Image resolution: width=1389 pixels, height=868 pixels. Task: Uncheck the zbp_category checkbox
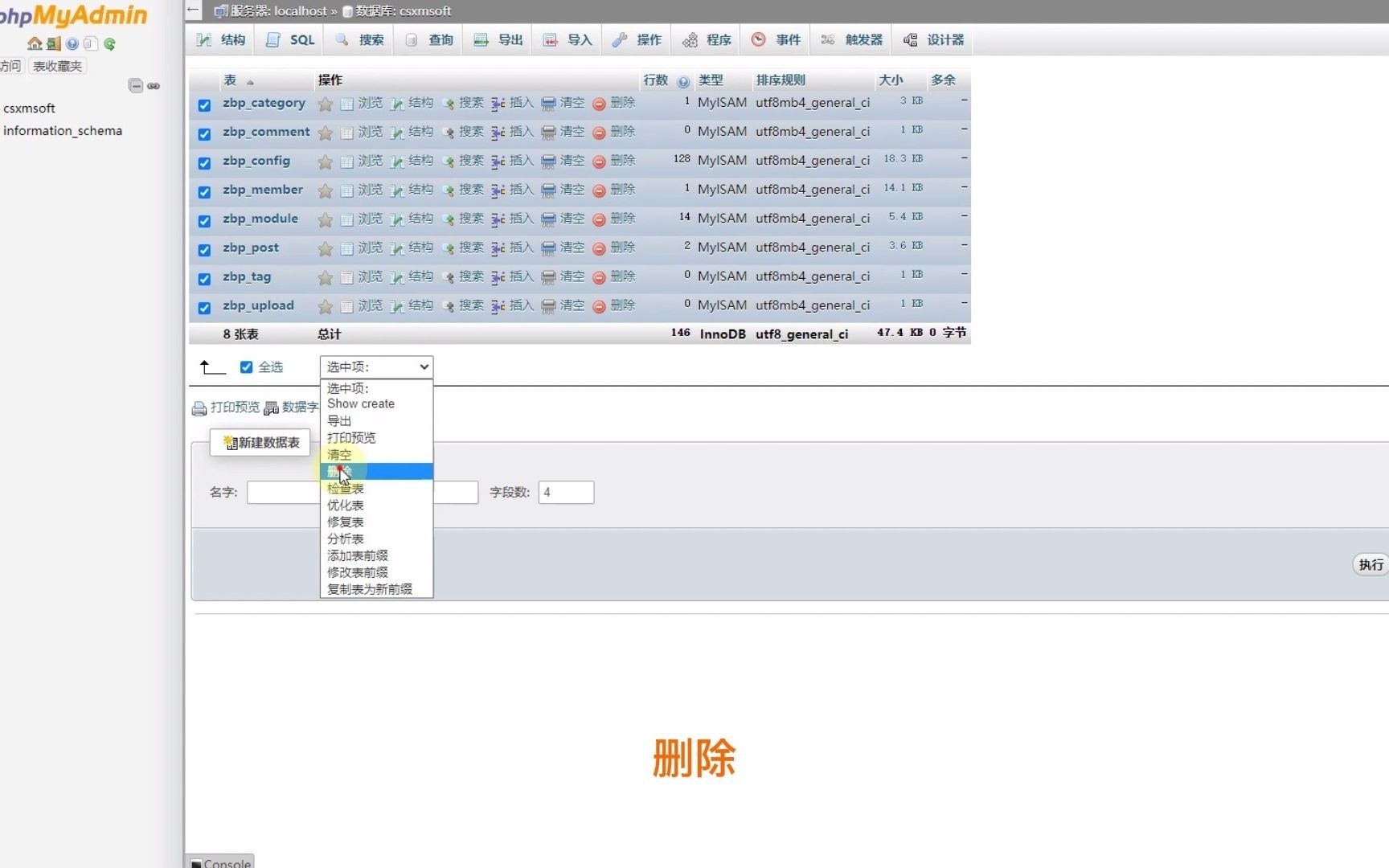pos(204,104)
